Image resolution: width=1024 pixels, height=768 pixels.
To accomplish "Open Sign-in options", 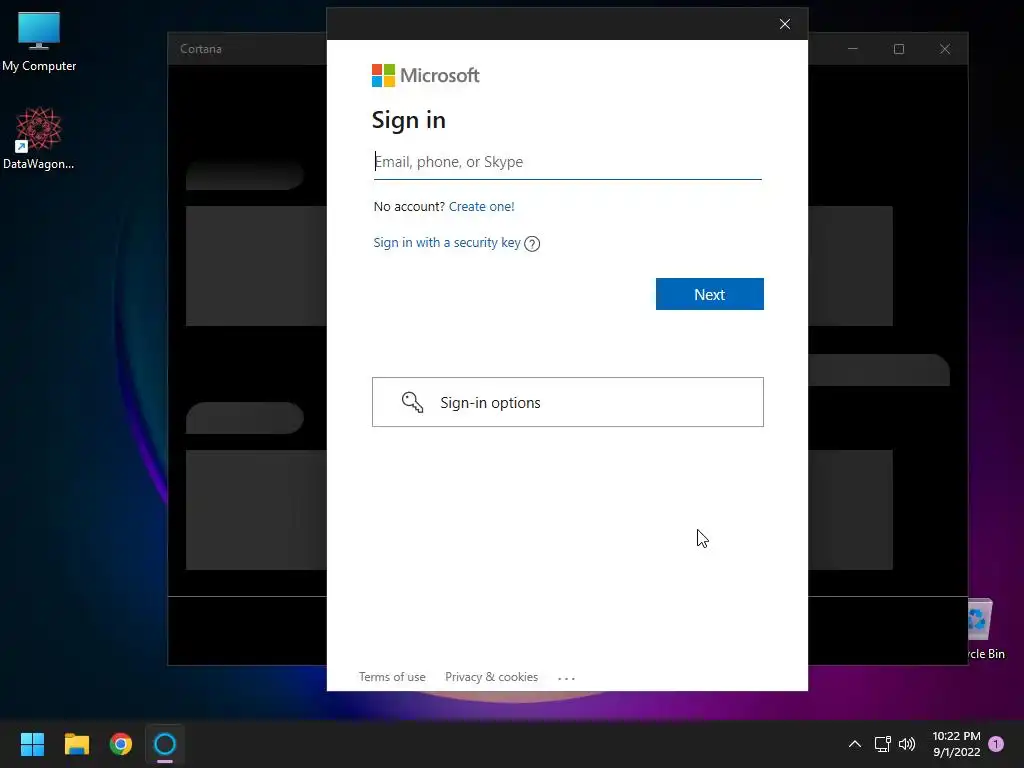I will tap(568, 402).
